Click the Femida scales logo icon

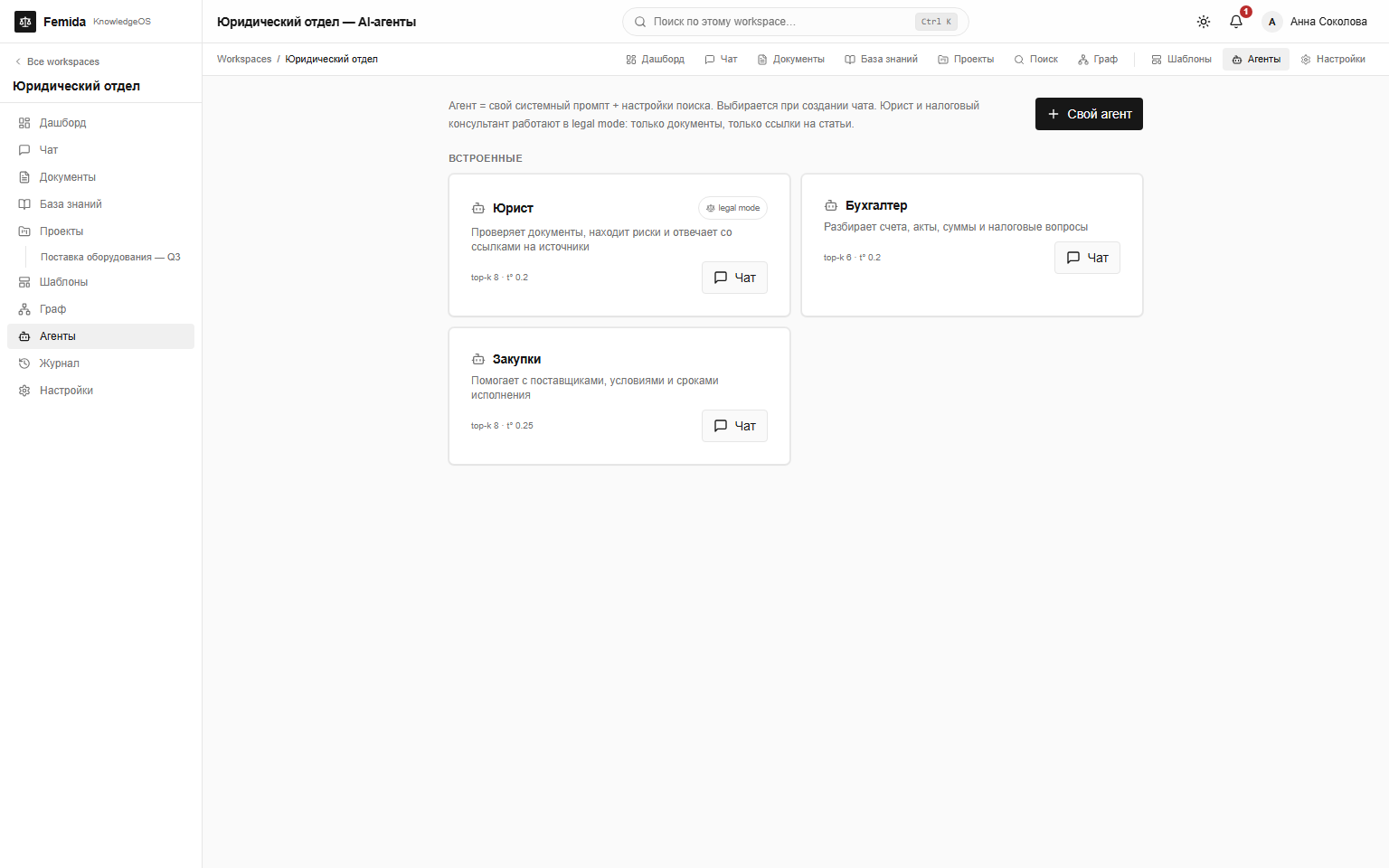click(x=25, y=22)
